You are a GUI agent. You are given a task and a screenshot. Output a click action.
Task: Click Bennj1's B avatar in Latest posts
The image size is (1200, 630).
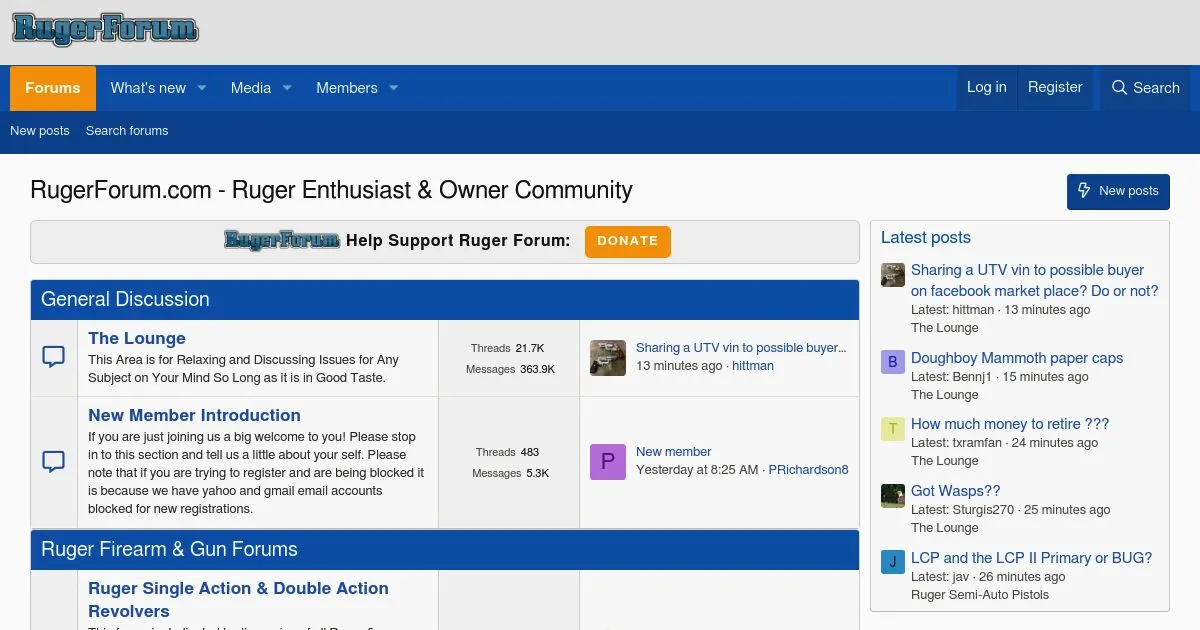pos(892,362)
